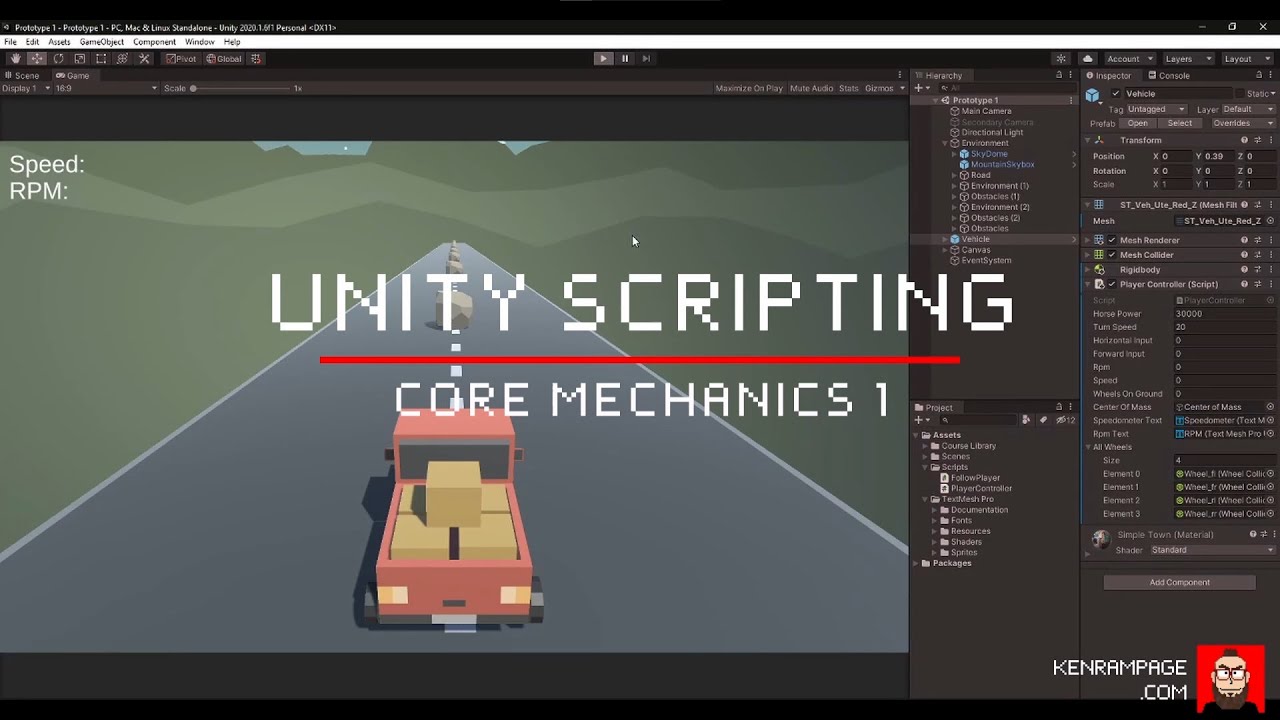Expand the Canvas object in Hierarchy
The width and height of the screenshot is (1280, 720).
tap(945, 250)
